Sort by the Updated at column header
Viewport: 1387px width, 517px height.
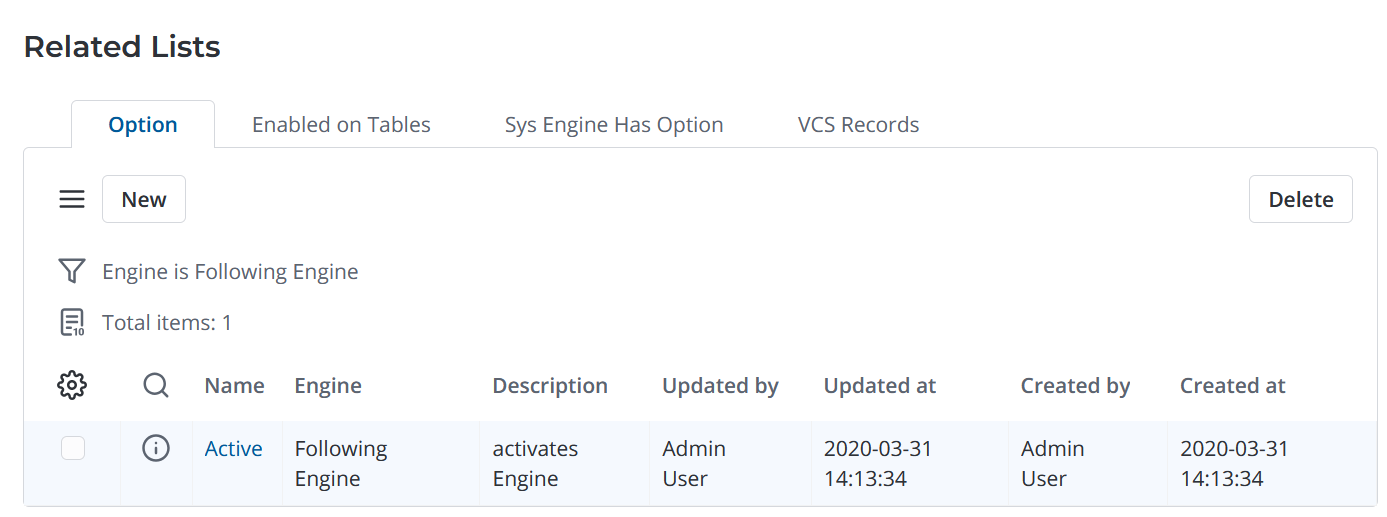880,386
